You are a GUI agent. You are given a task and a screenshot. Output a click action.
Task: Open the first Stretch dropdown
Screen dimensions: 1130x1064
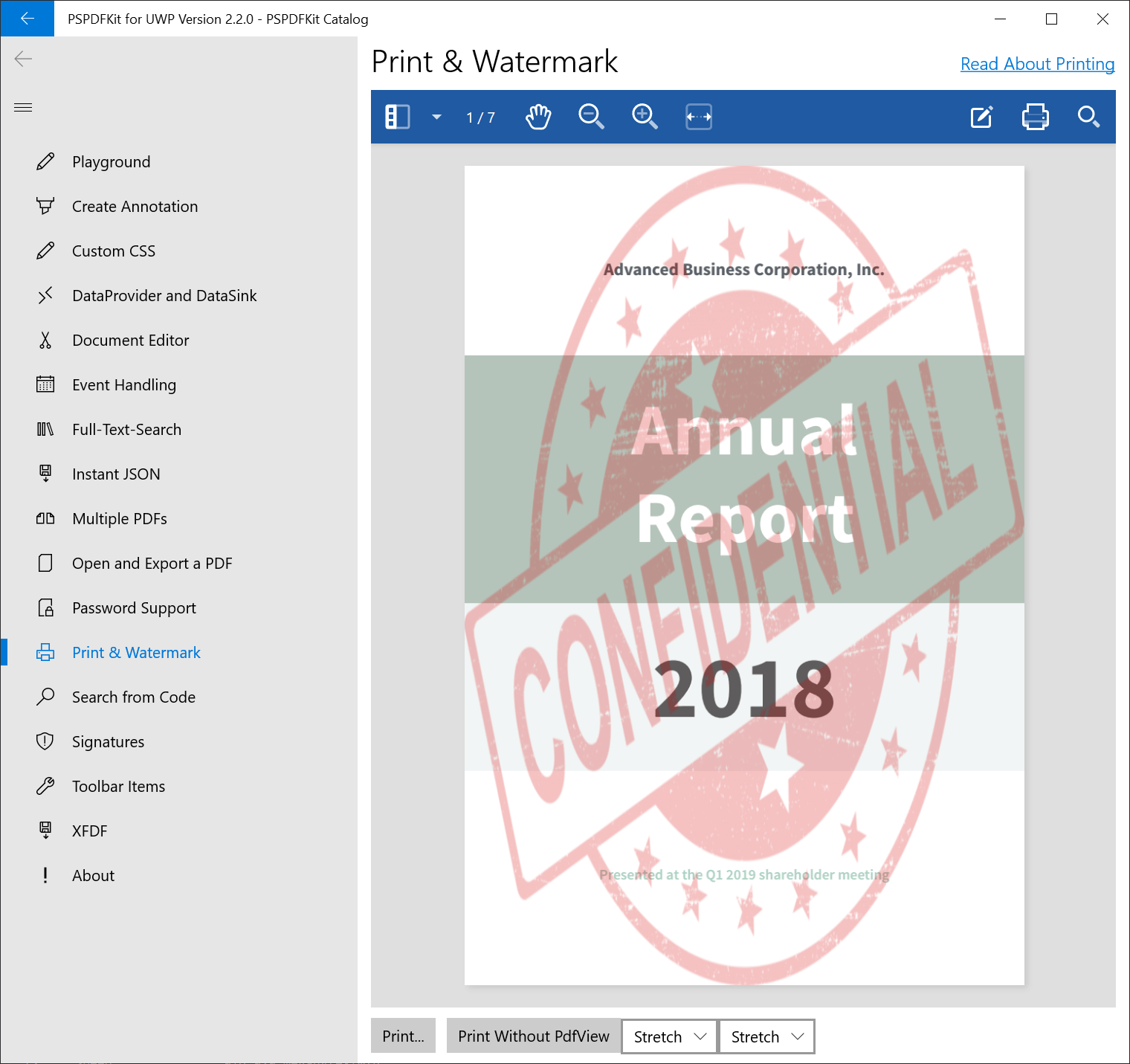click(668, 1036)
